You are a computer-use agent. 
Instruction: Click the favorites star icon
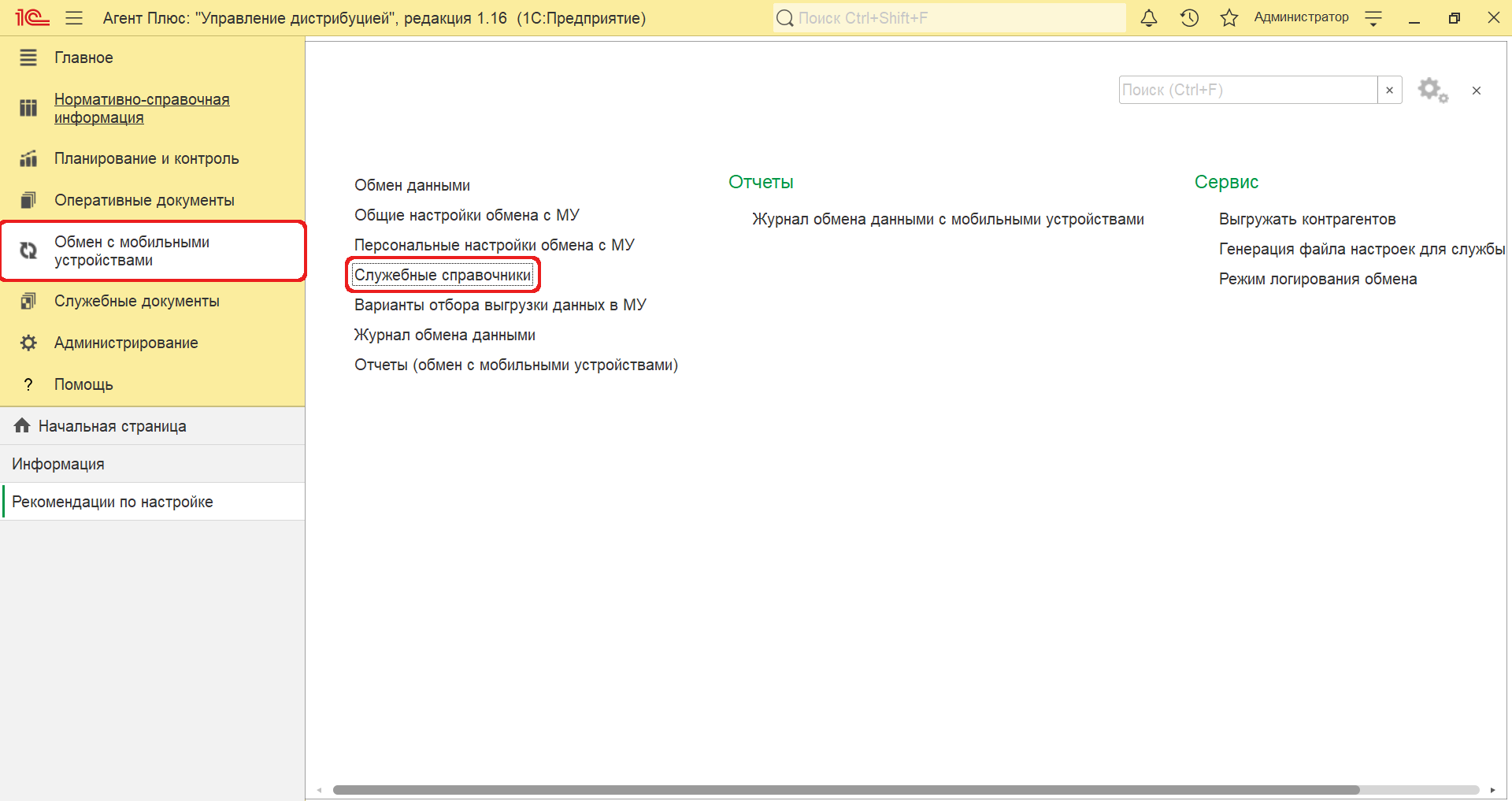[1228, 18]
